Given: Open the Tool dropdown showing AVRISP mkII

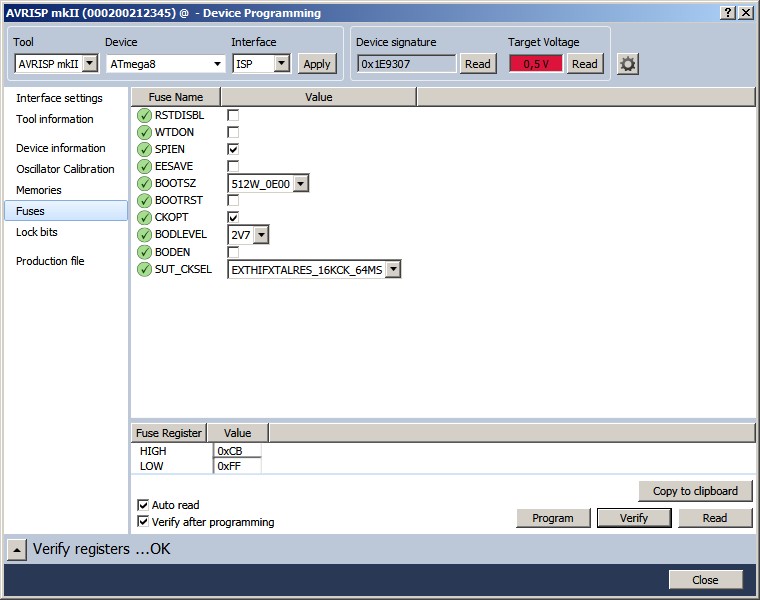Looking at the screenshot, I should [56, 63].
